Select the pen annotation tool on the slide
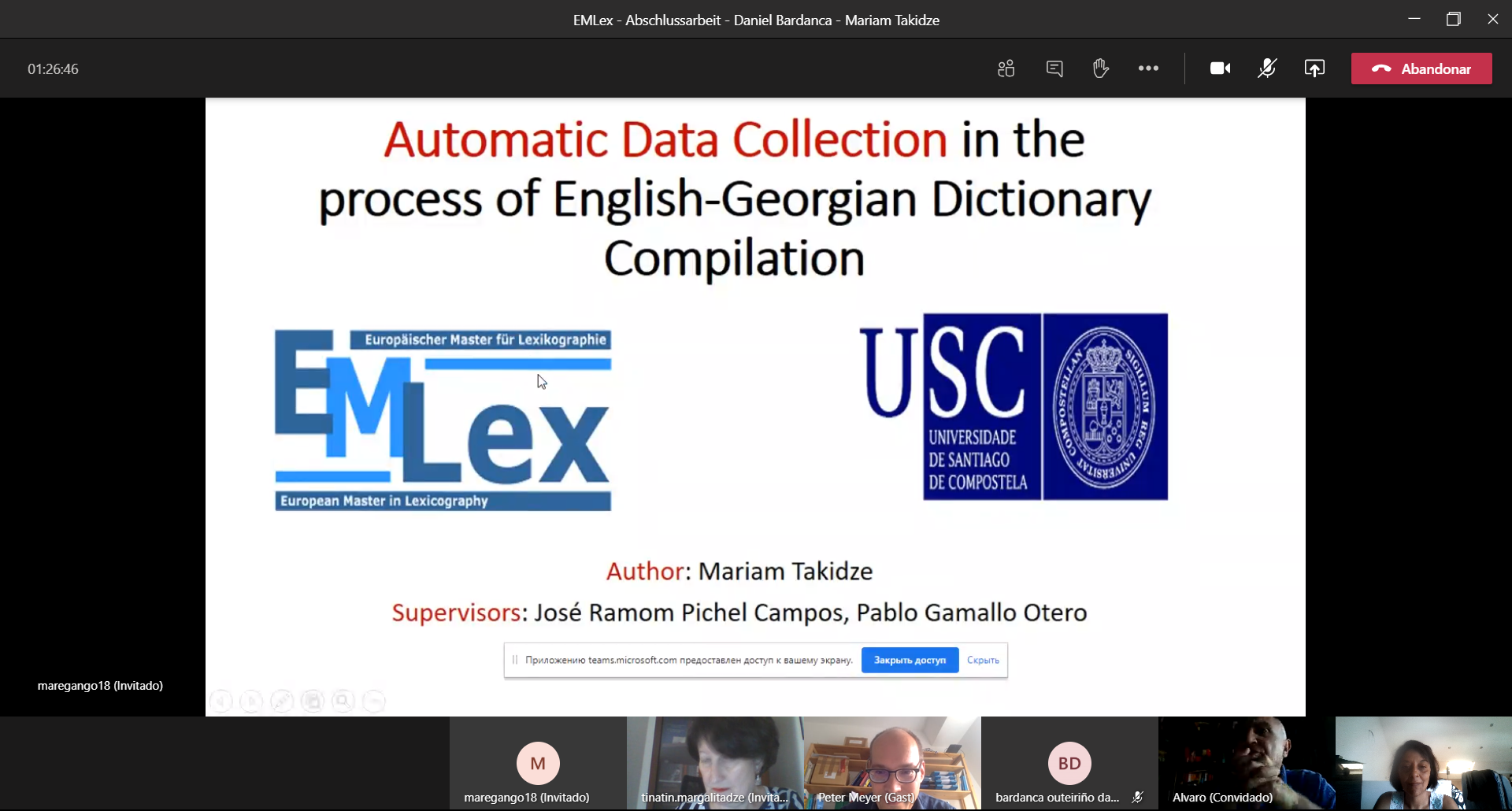1512x811 pixels. click(282, 701)
